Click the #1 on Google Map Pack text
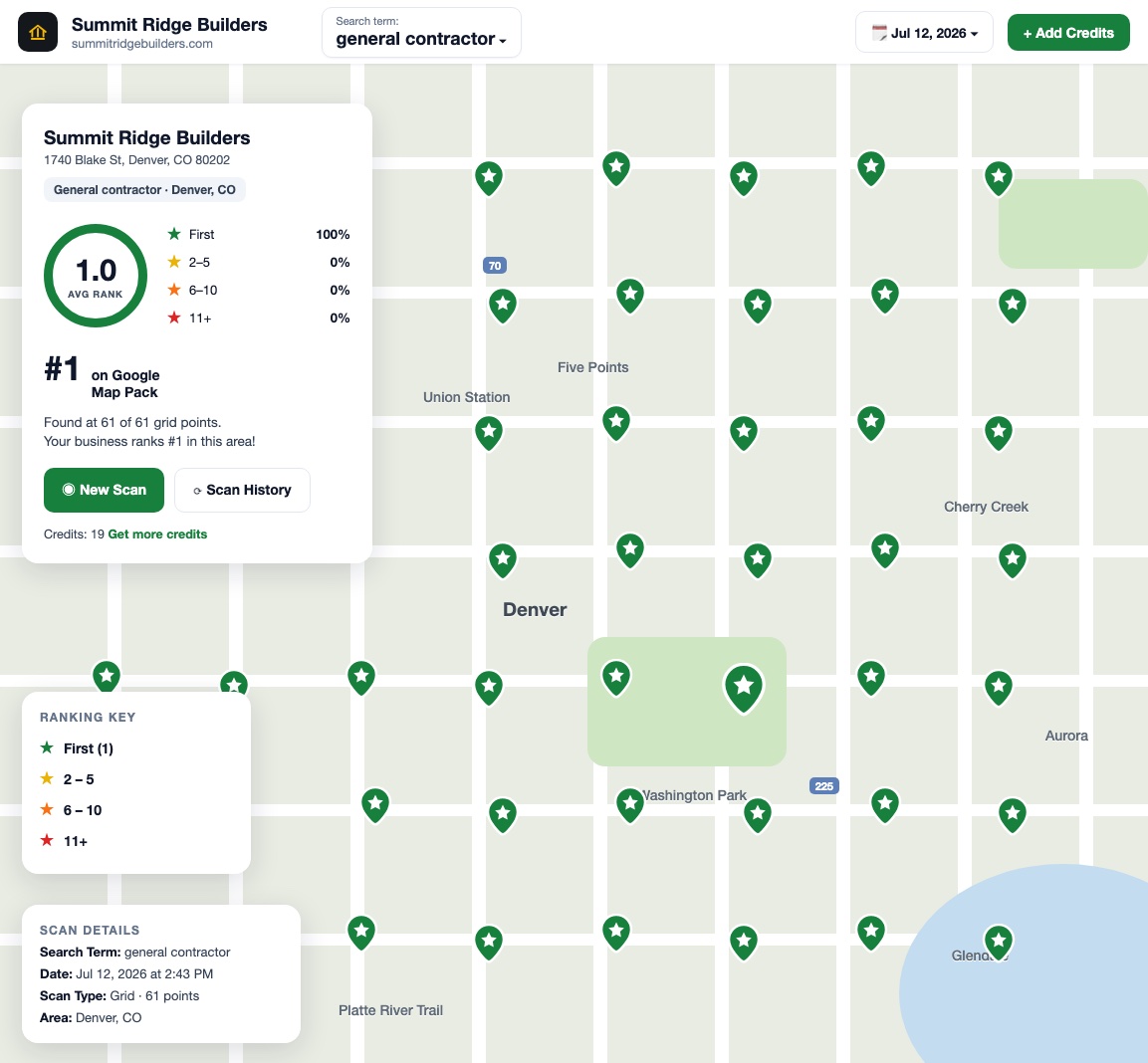 102,375
